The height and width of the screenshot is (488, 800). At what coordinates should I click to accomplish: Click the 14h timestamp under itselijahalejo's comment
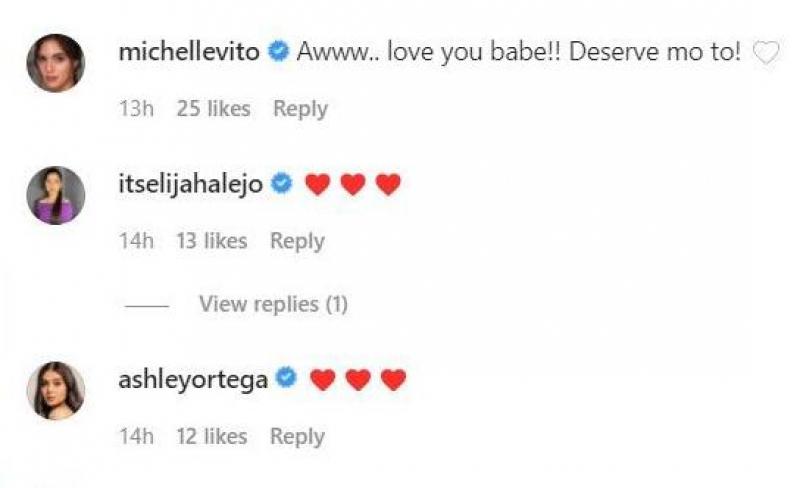pyautogui.click(x=135, y=241)
